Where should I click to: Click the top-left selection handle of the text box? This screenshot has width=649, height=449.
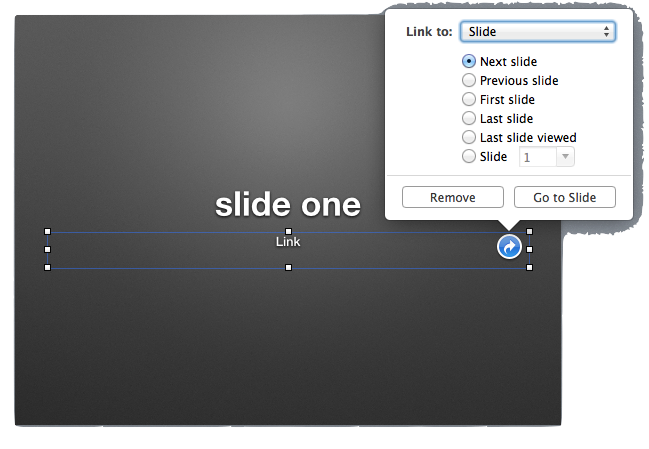click(47, 231)
